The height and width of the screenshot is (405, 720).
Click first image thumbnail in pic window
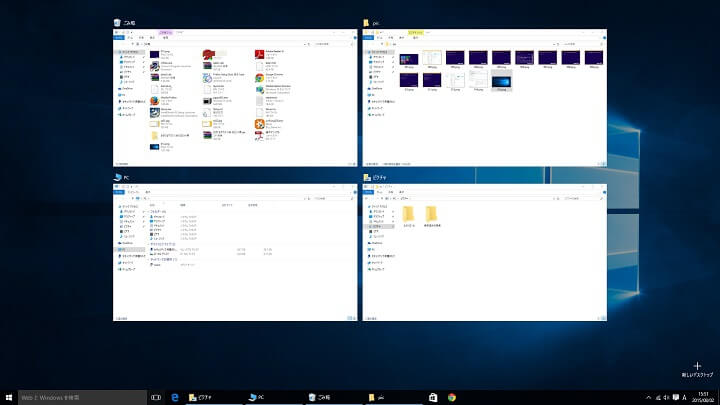point(409,59)
